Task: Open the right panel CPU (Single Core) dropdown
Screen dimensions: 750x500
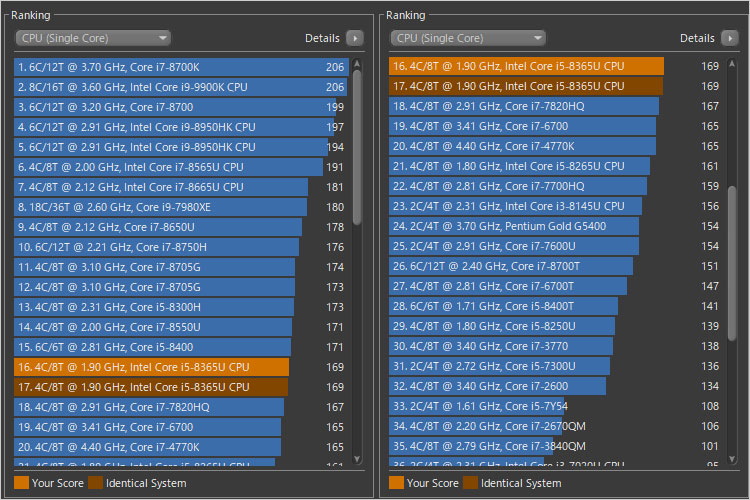Action: click(468, 38)
